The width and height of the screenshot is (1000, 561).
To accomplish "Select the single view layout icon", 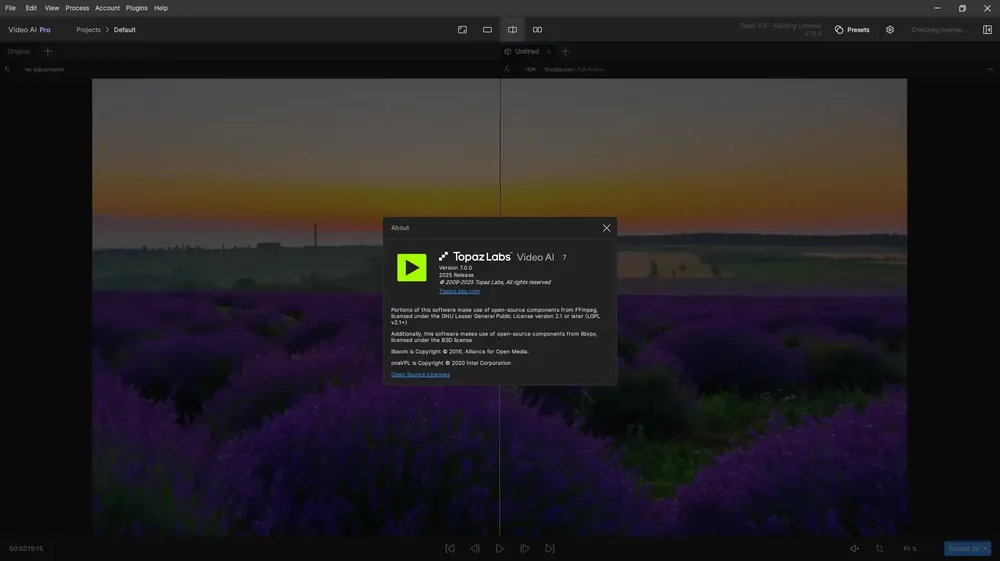I will 487,29.
